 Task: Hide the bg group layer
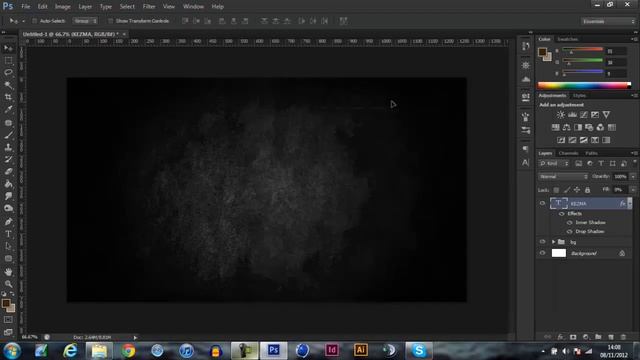click(542, 242)
